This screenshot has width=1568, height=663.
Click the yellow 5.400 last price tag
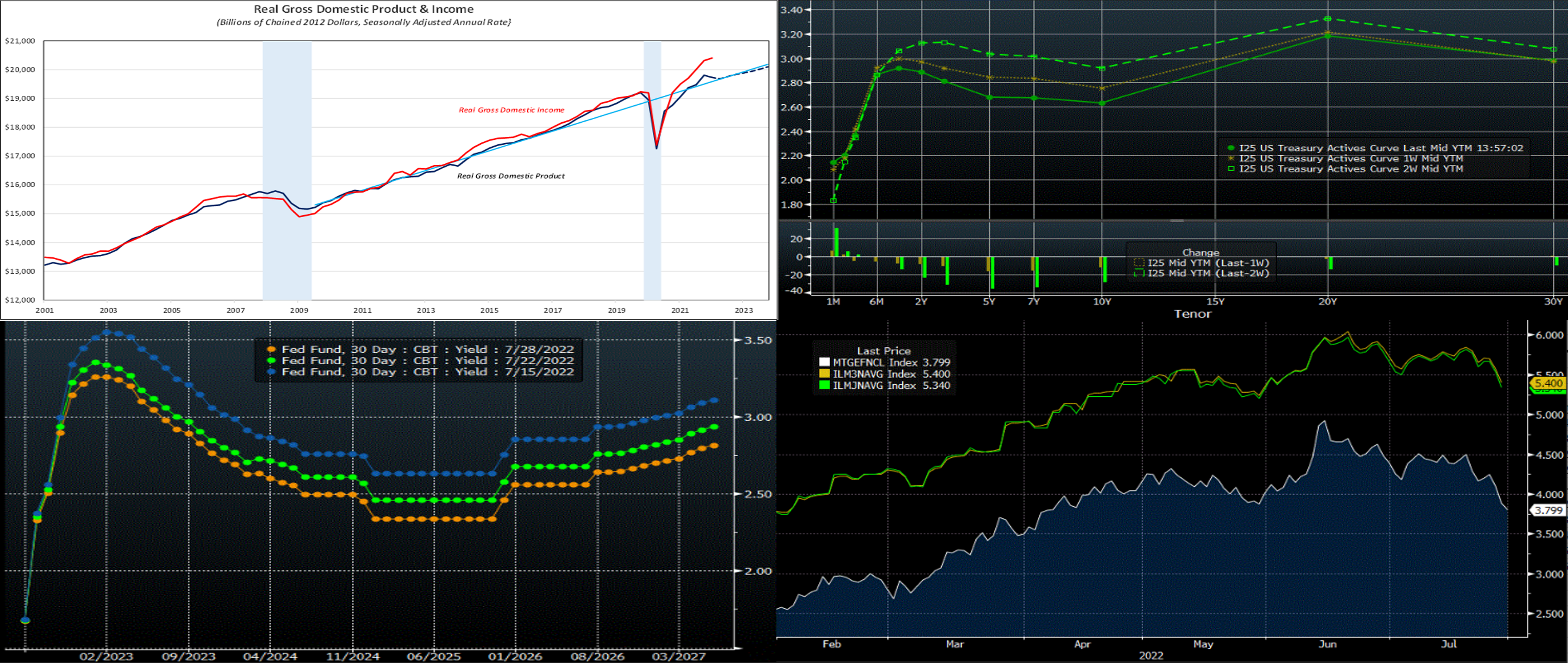pyautogui.click(x=1548, y=383)
